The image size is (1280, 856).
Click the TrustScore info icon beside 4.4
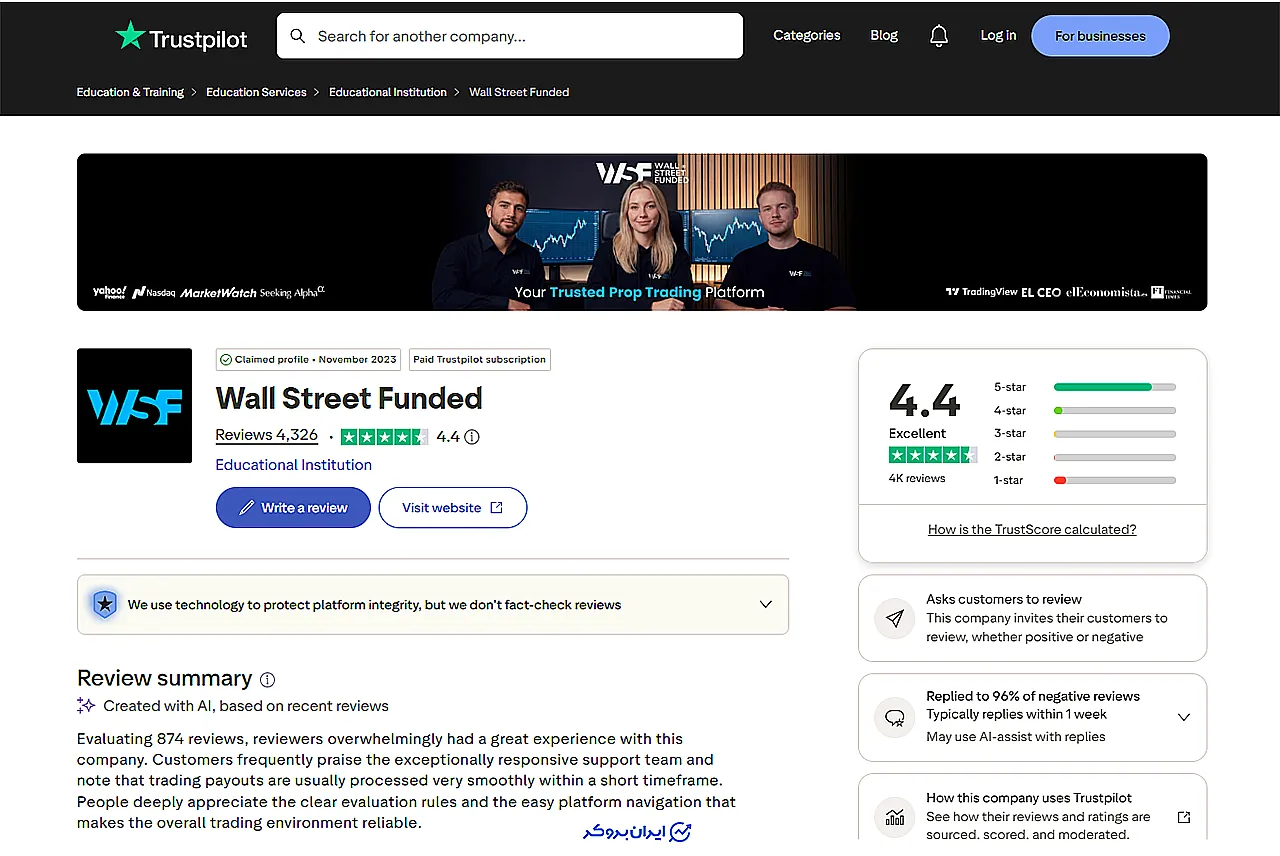tap(472, 437)
